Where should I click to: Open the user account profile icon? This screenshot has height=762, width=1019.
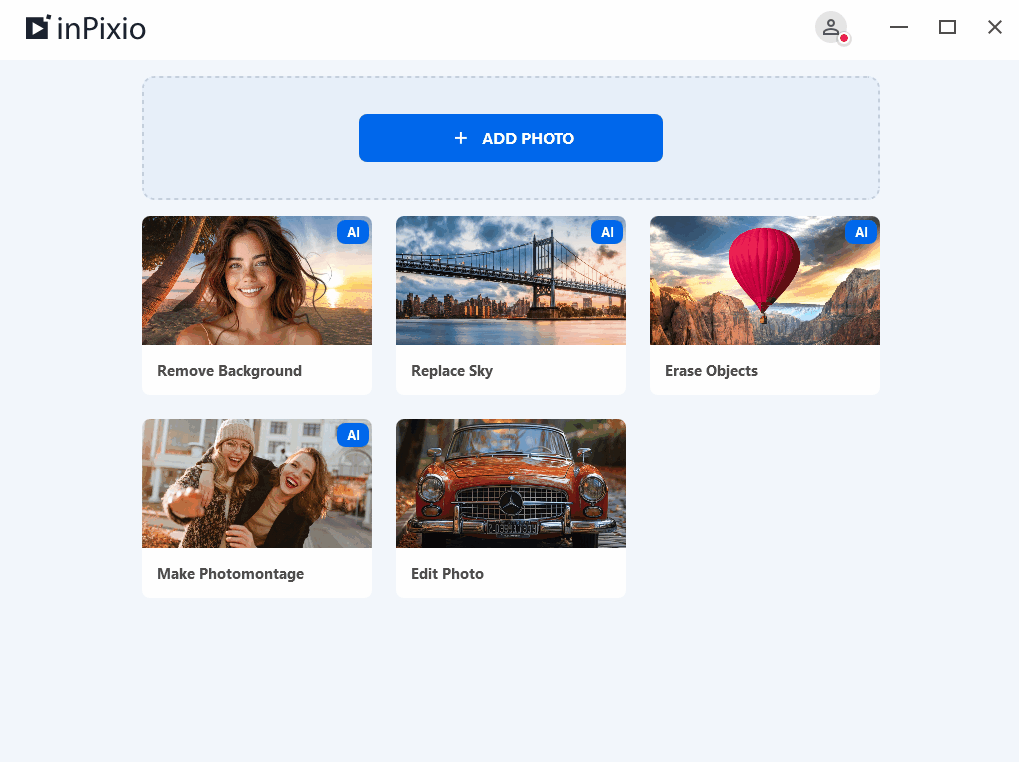831,28
